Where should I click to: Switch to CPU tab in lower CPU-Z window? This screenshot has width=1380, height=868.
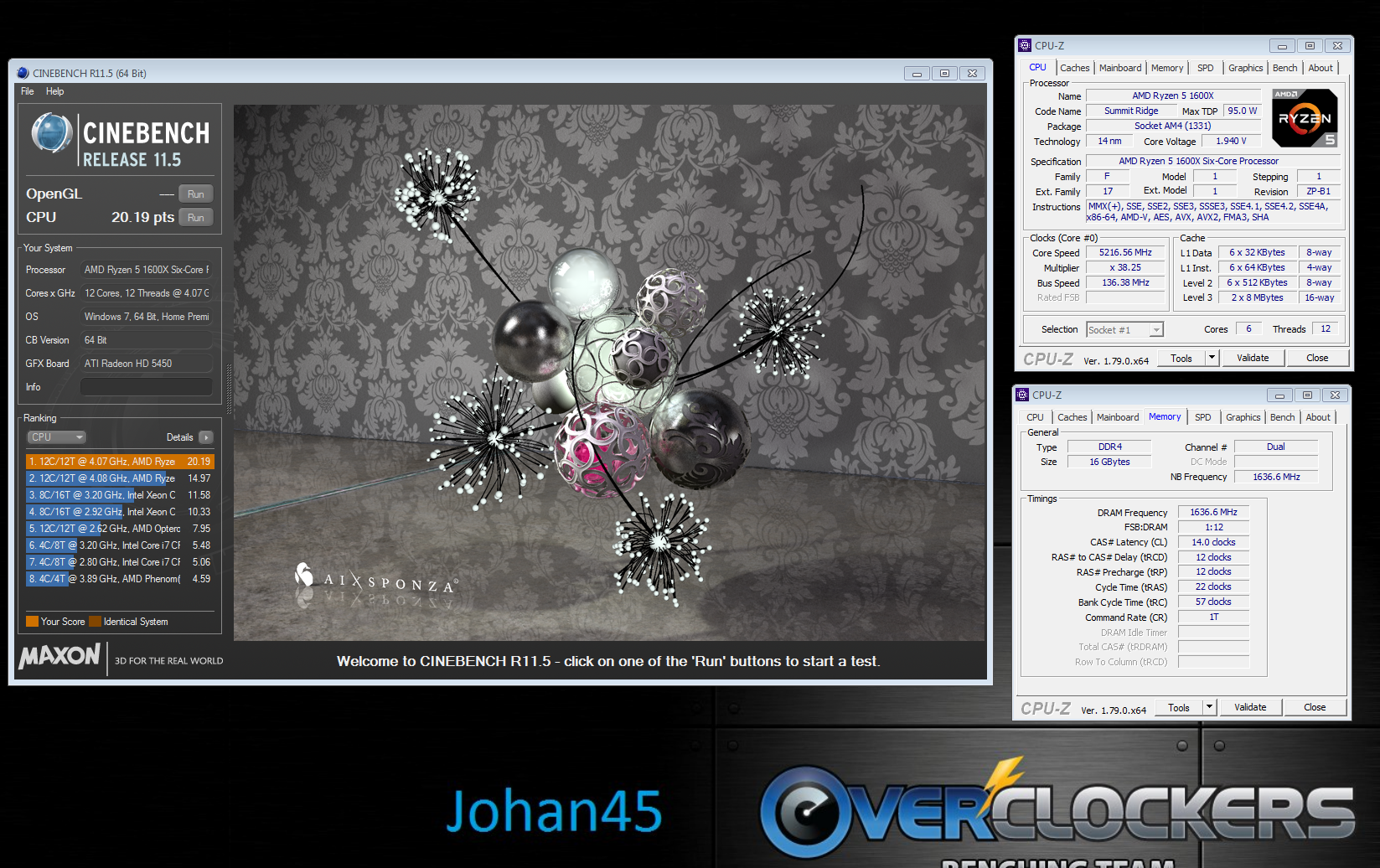point(1035,417)
